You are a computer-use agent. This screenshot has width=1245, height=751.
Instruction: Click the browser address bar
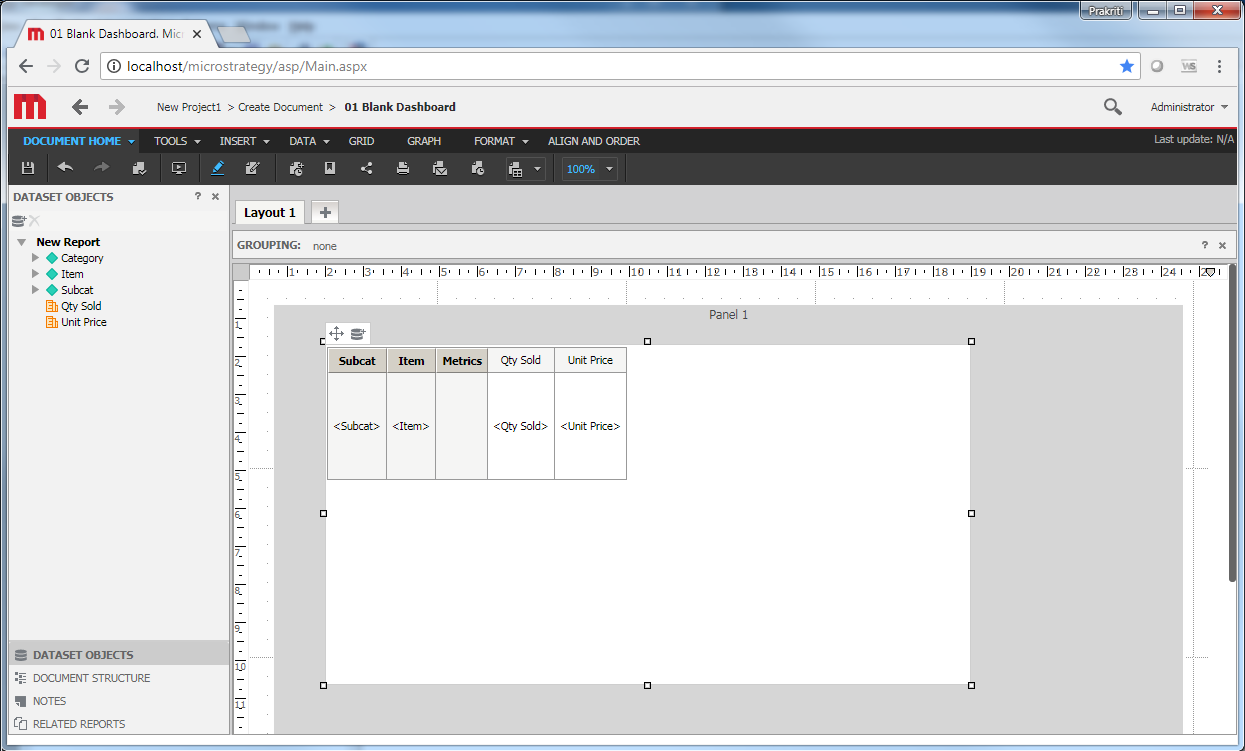400,66
